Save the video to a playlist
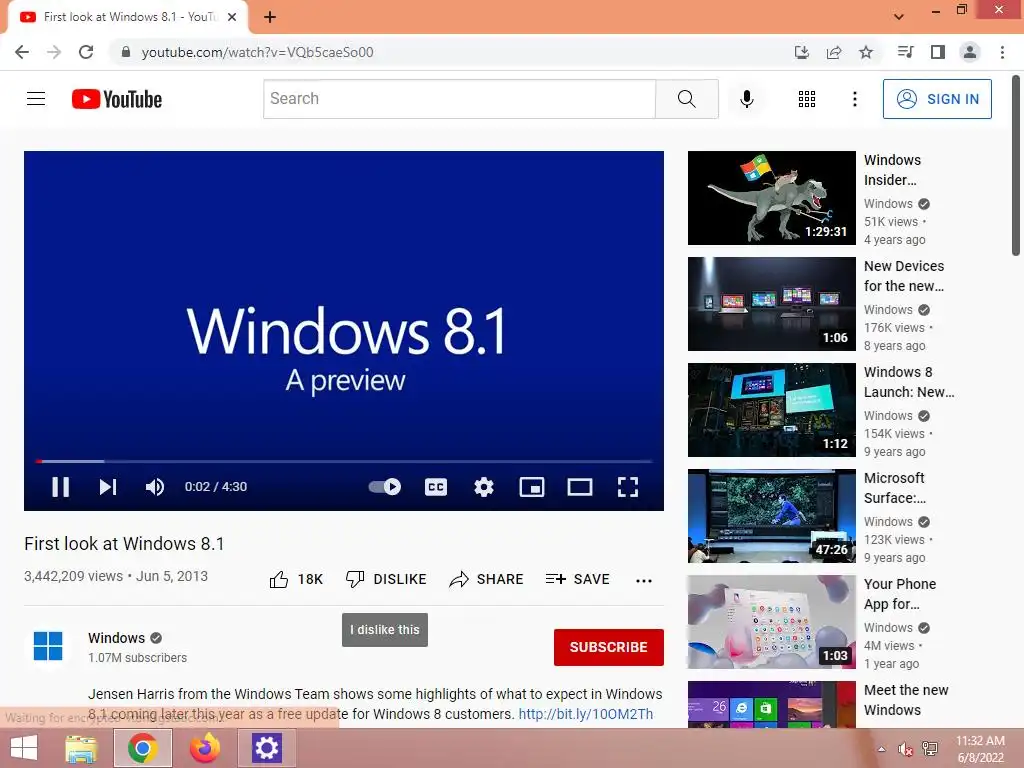Screen dimensions: 1024x768 coord(577,579)
